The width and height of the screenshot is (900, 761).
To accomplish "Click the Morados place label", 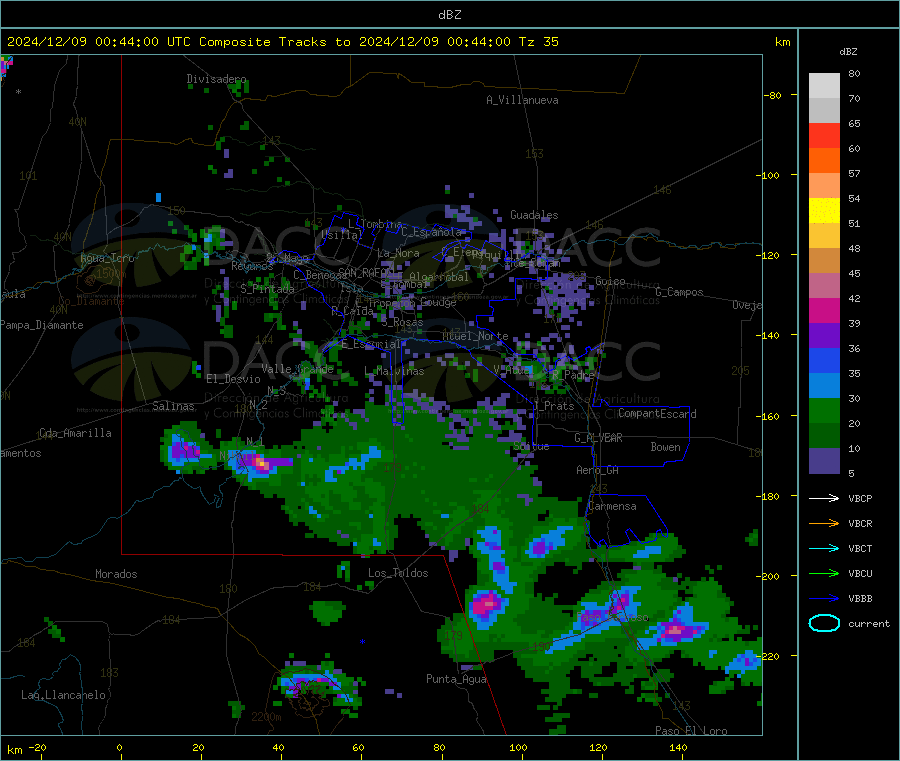I will 117,574.
